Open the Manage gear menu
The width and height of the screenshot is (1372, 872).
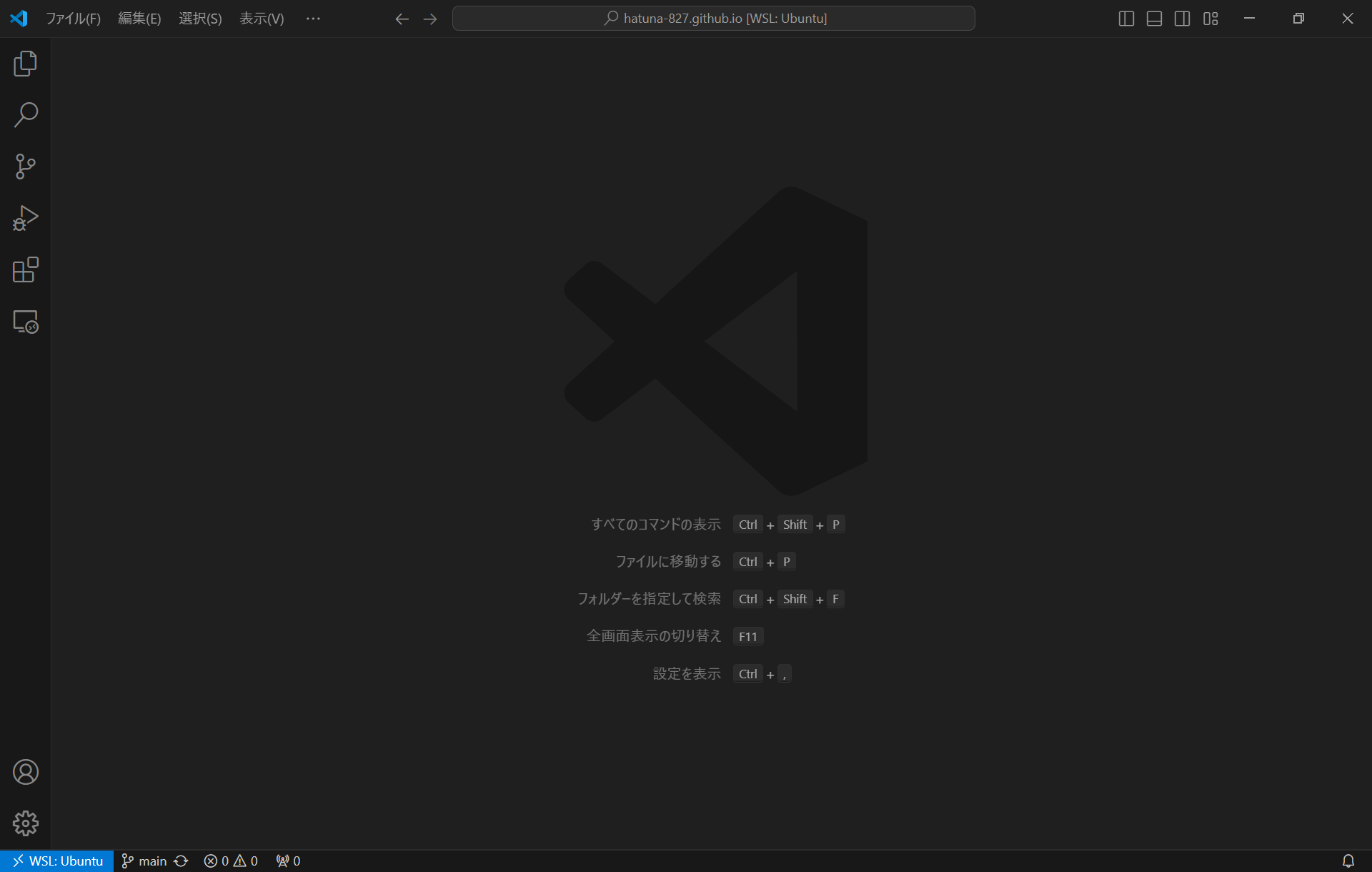coord(25,823)
